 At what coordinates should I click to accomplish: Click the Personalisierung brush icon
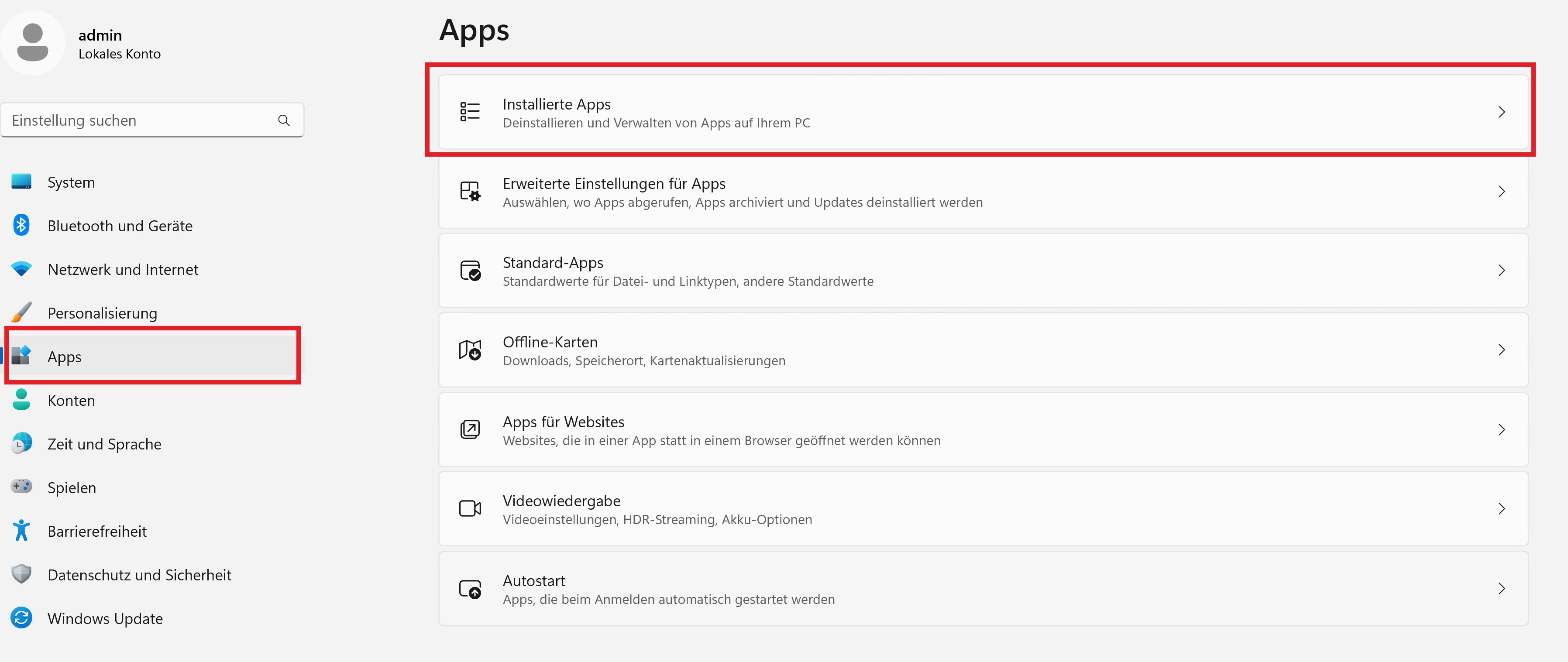21,312
